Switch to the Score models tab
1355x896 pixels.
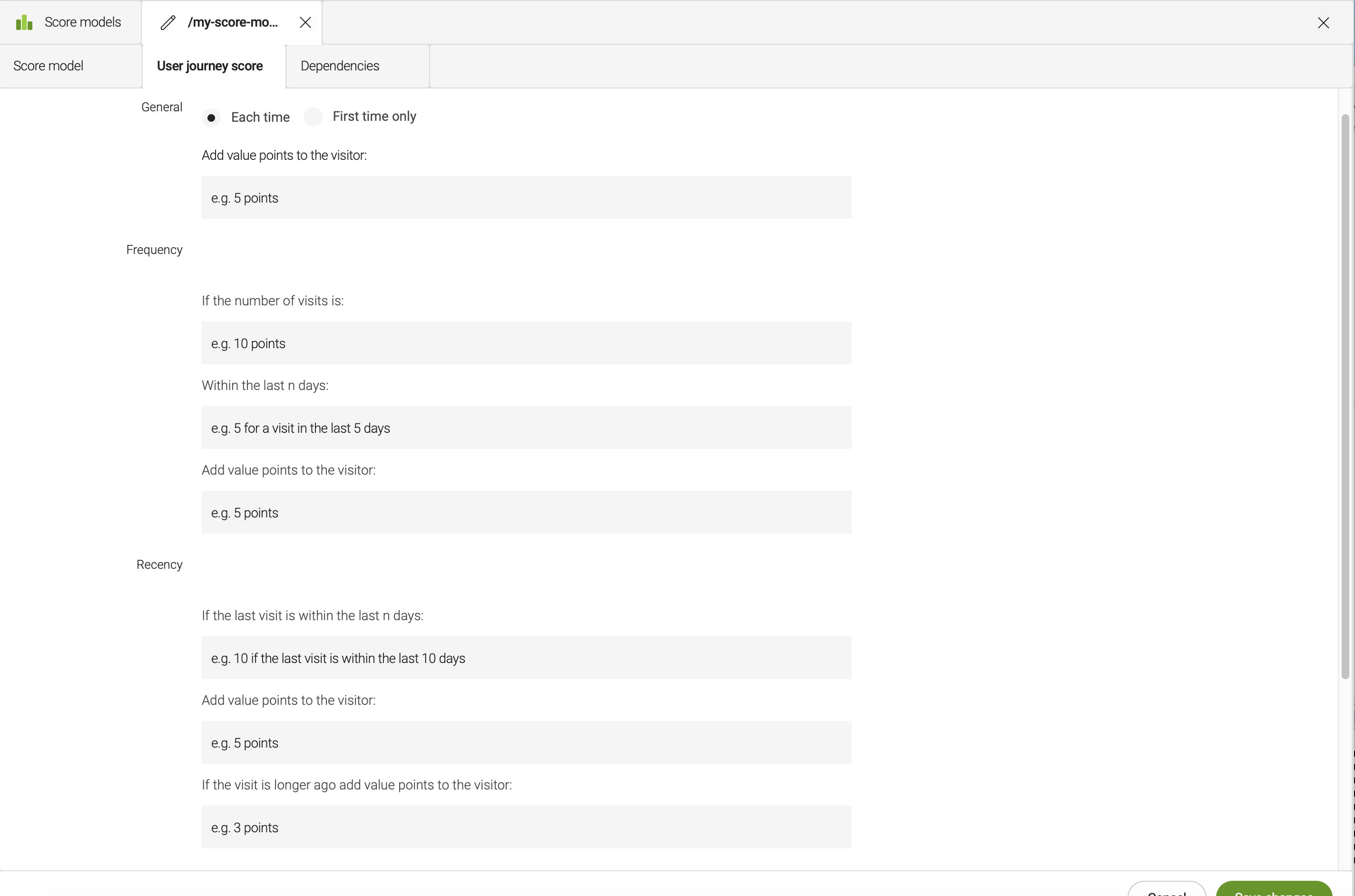click(82, 22)
